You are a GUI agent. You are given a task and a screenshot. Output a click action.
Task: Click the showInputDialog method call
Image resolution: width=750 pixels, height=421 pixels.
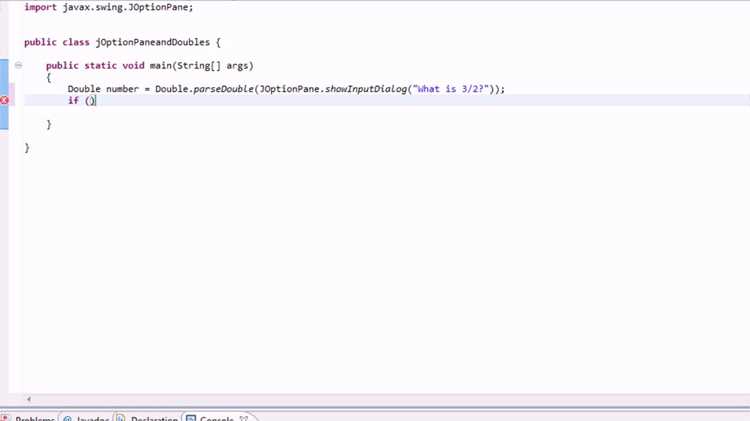[366, 89]
